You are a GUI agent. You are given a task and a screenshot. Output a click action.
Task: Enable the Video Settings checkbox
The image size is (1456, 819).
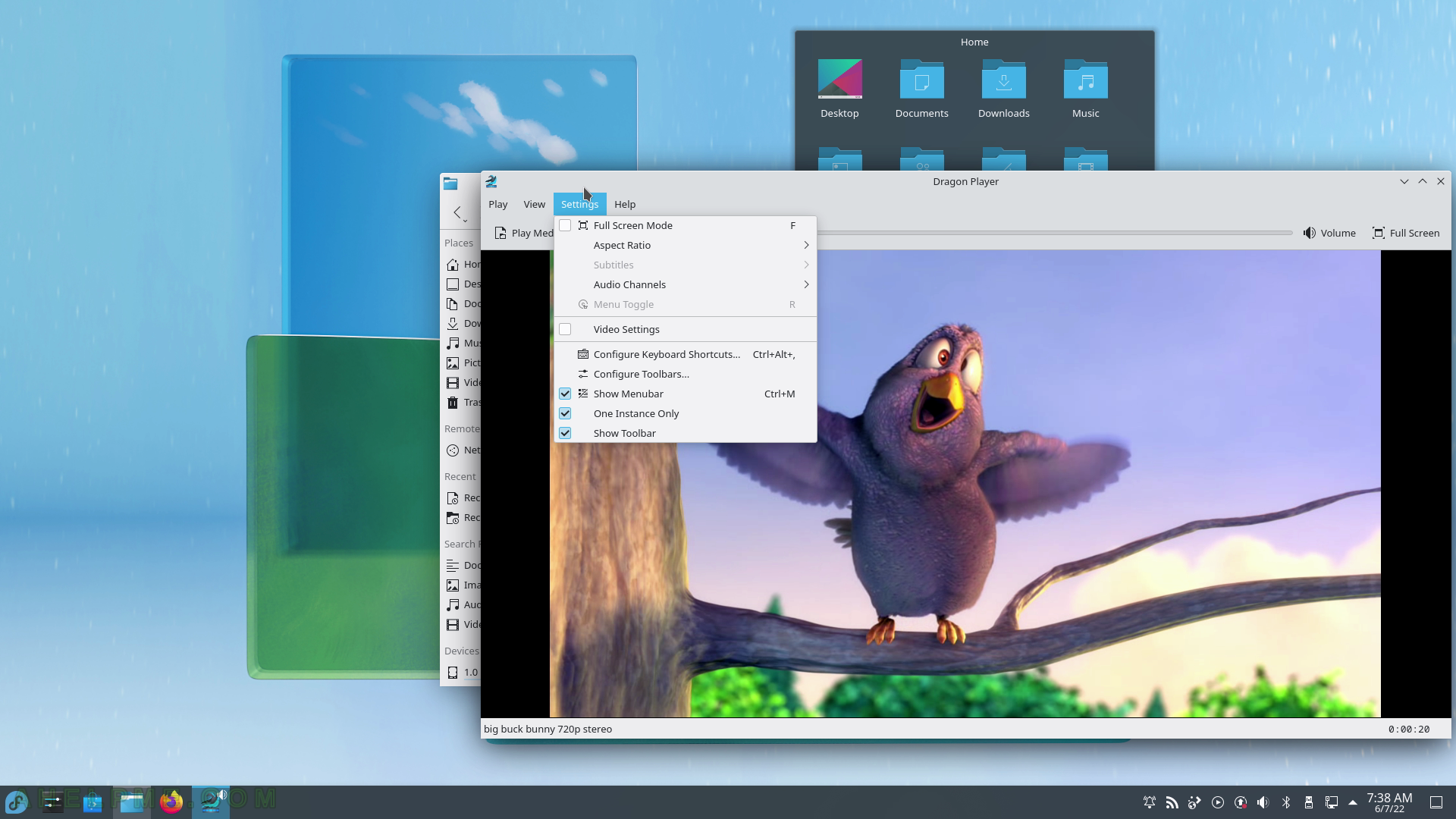coord(565,329)
